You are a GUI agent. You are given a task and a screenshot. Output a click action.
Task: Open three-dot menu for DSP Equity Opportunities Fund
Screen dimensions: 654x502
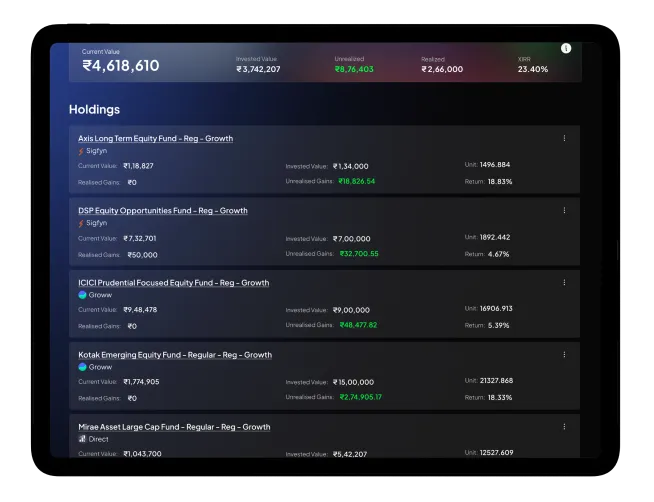click(564, 210)
